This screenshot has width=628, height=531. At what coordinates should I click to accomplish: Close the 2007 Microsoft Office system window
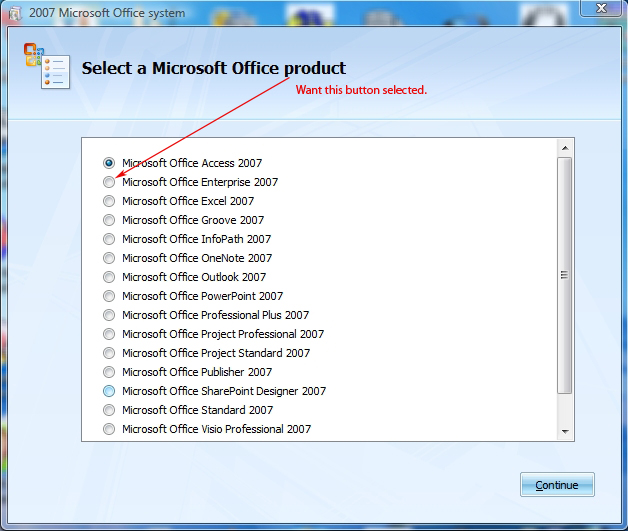coord(602,8)
